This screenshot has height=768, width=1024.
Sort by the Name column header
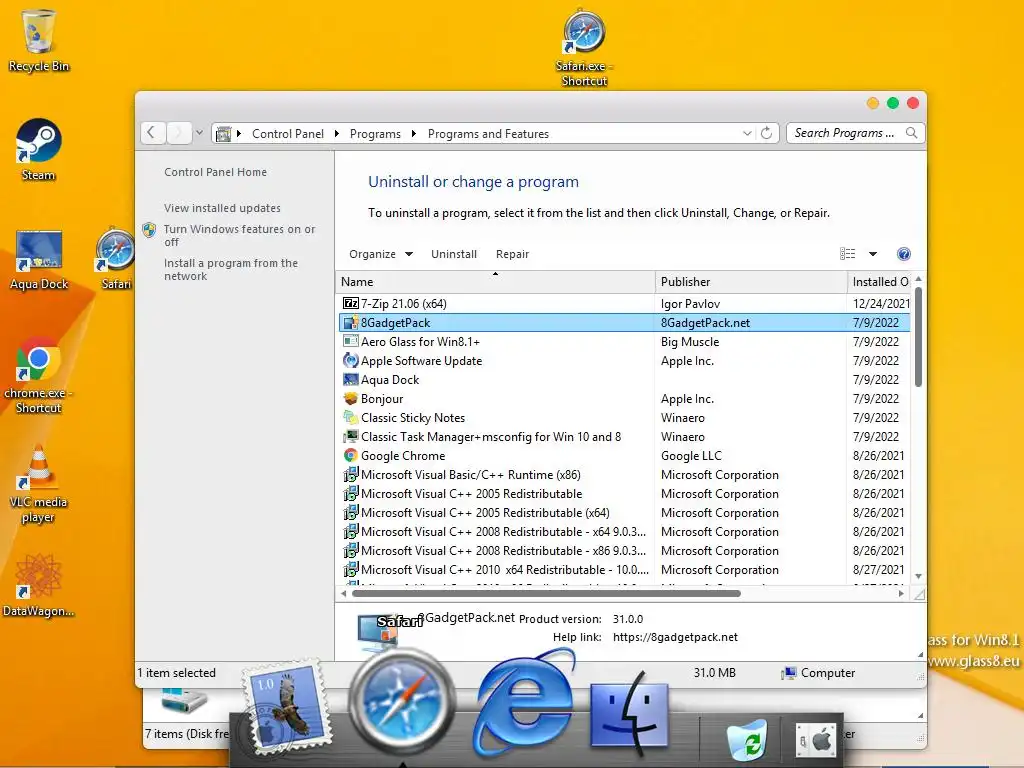click(496, 282)
